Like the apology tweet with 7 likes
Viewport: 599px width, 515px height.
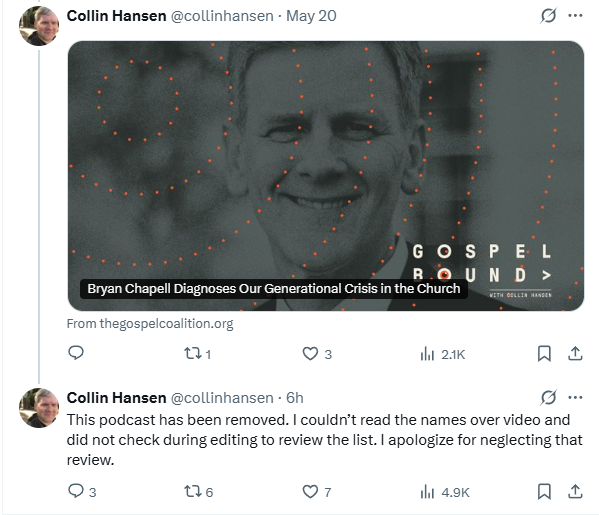[x=317, y=491]
